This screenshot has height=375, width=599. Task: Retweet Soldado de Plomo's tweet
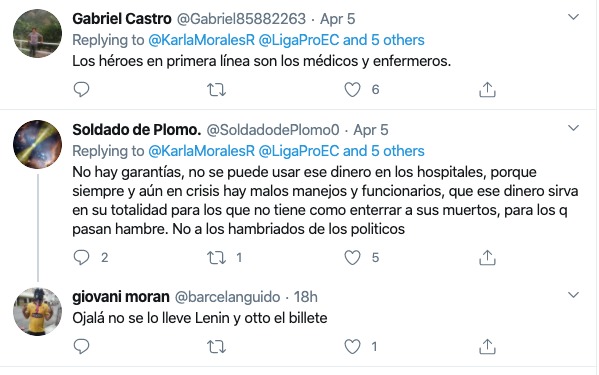[x=216, y=258]
